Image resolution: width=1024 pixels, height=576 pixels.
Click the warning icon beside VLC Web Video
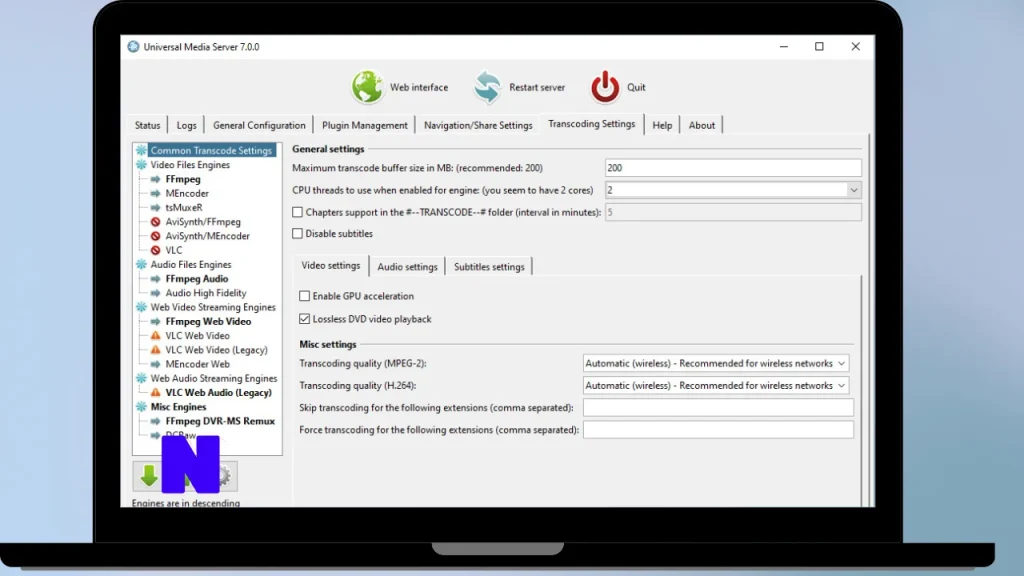(x=155, y=336)
